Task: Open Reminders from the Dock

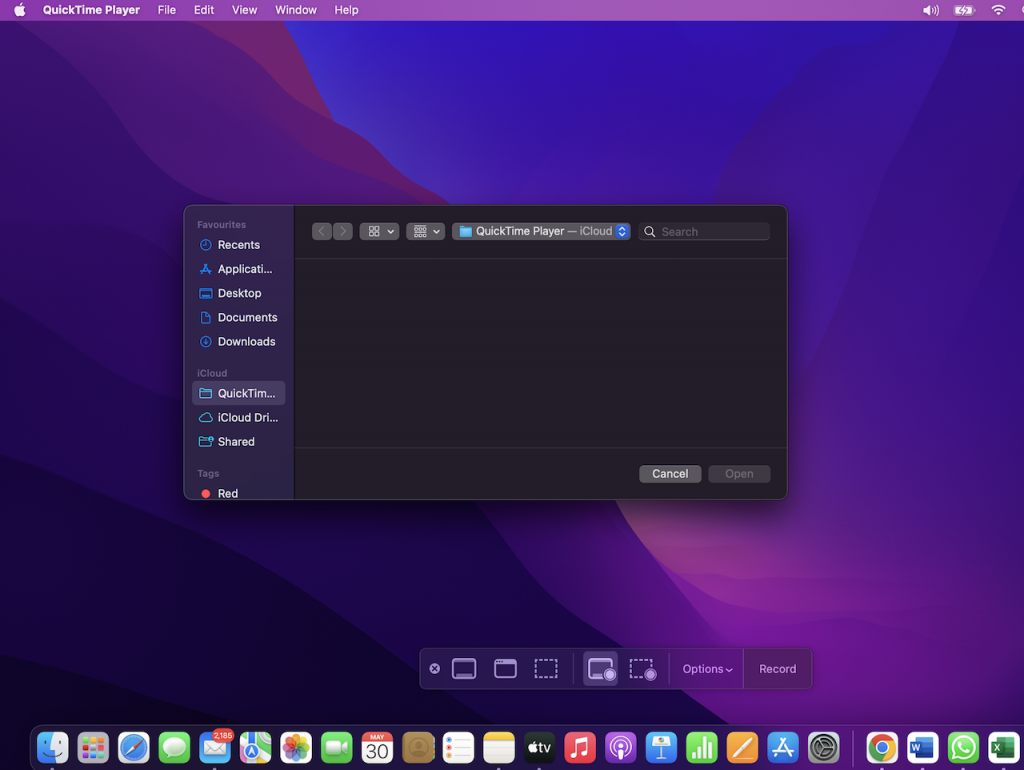Action: [x=458, y=747]
